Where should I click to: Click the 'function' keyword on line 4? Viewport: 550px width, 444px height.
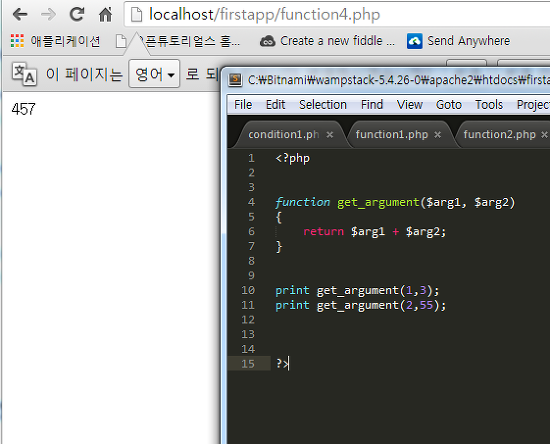click(x=302, y=202)
